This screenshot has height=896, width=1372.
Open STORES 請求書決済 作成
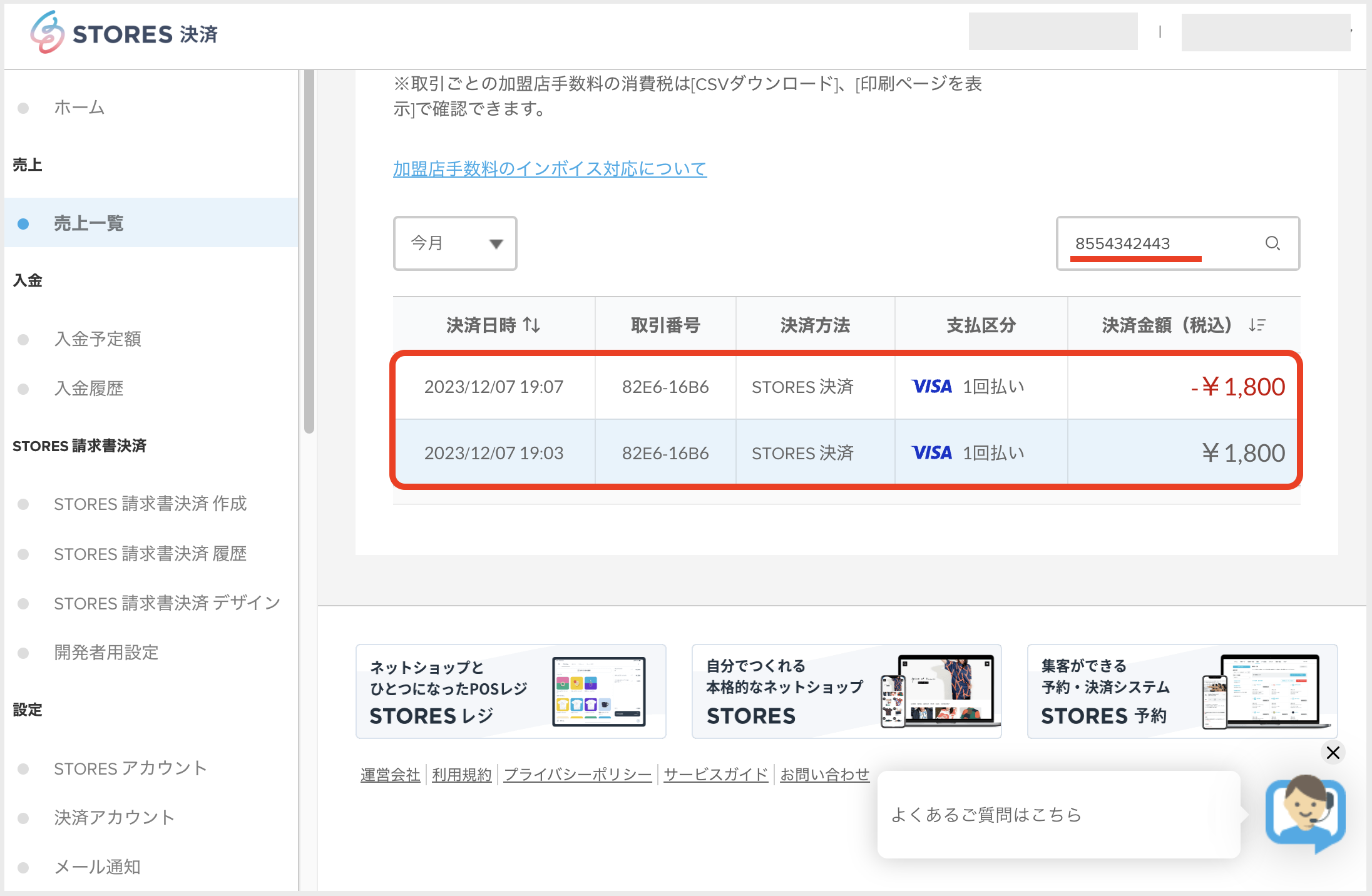150,504
